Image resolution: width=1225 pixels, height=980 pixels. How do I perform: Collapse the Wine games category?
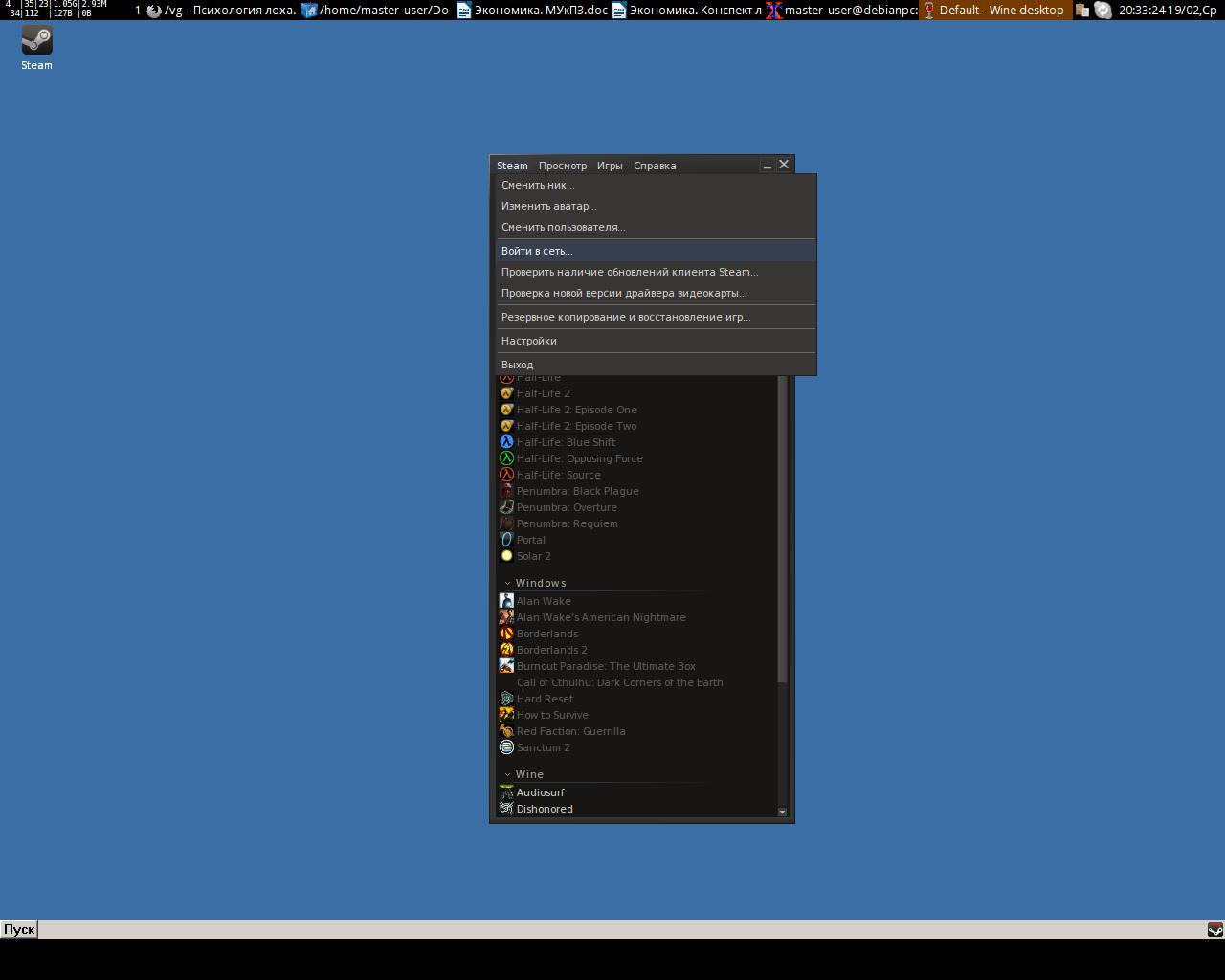(x=508, y=774)
